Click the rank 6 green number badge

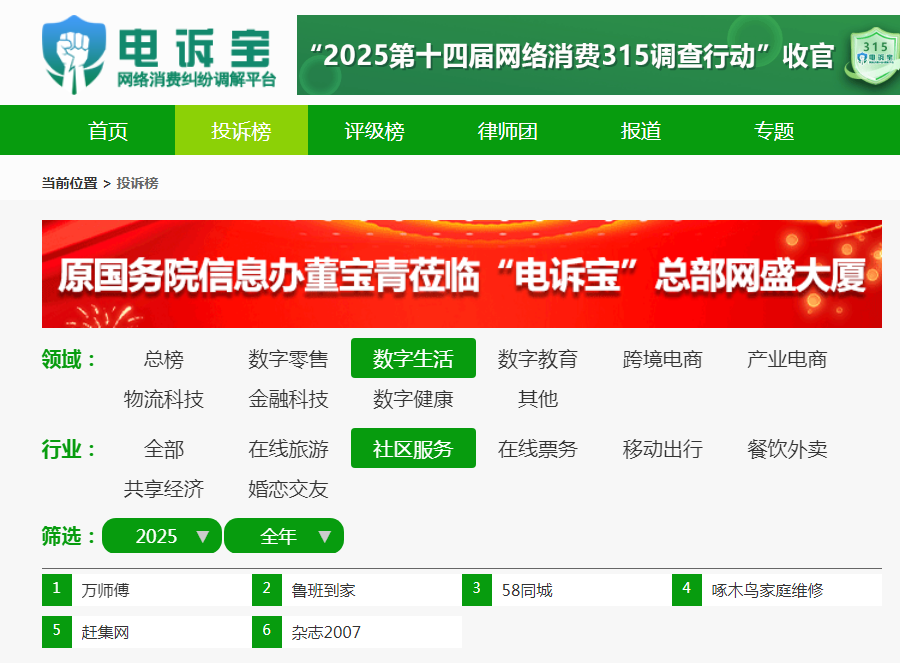tap(267, 631)
